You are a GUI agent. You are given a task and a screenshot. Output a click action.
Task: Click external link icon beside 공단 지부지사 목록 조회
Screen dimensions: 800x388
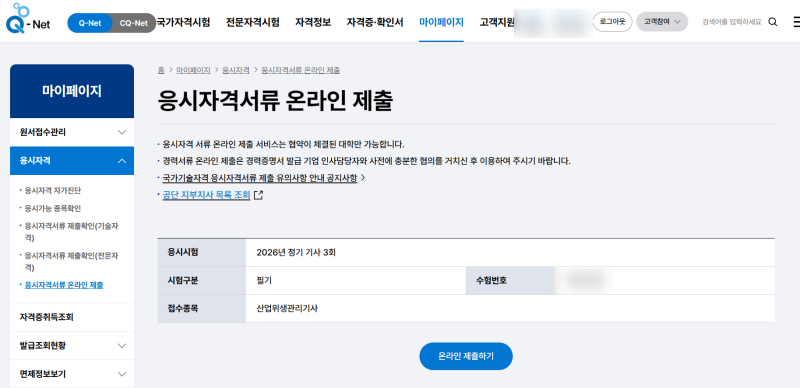click(x=259, y=195)
